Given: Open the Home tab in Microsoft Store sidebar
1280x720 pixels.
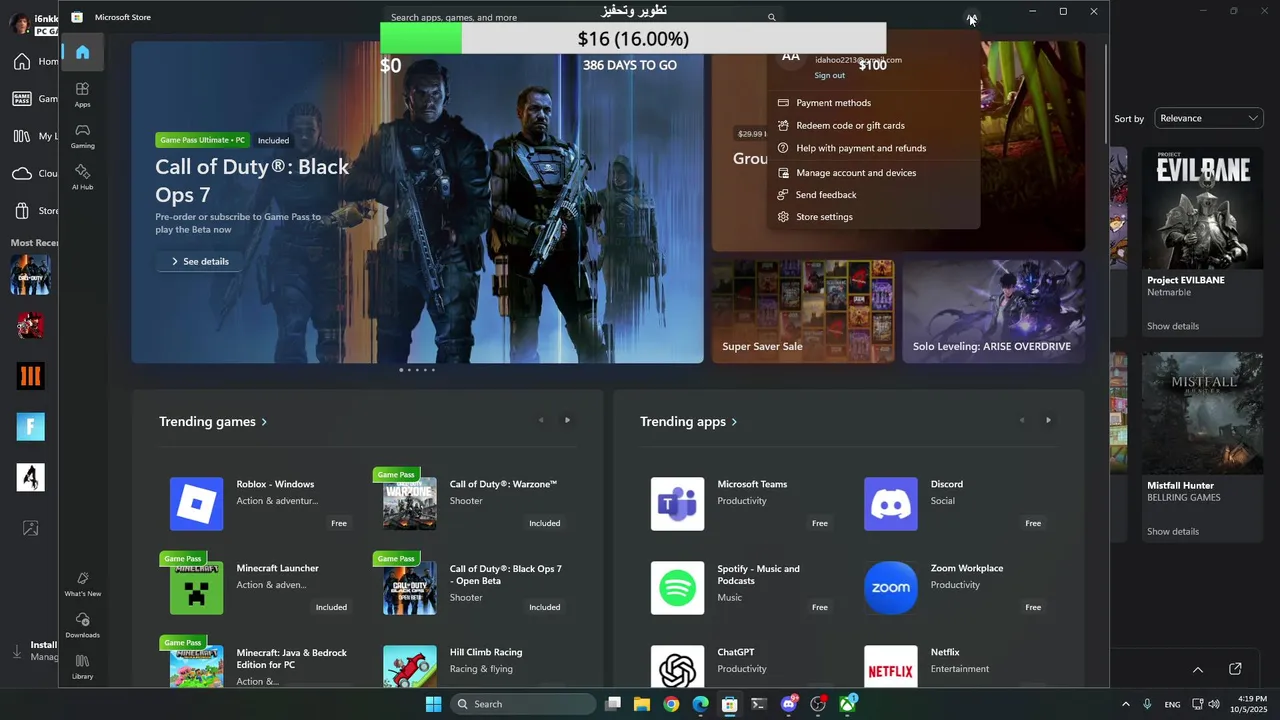Looking at the screenshot, I should click(x=82, y=52).
